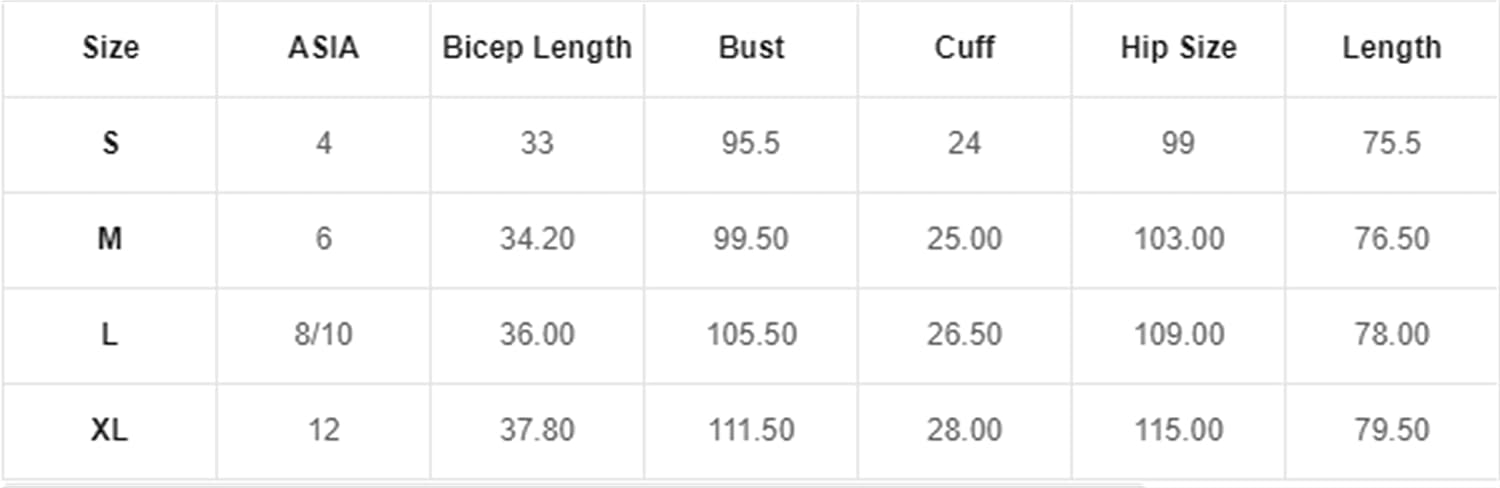Click the Length column header

pos(1392,48)
